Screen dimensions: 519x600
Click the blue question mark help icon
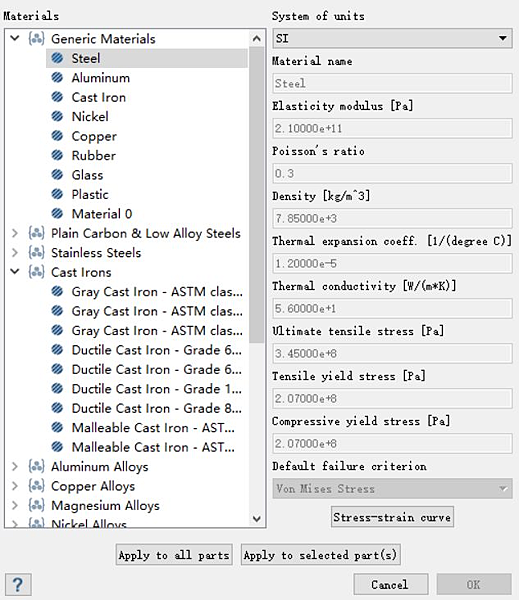pyautogui.click(x=18, y=584)
